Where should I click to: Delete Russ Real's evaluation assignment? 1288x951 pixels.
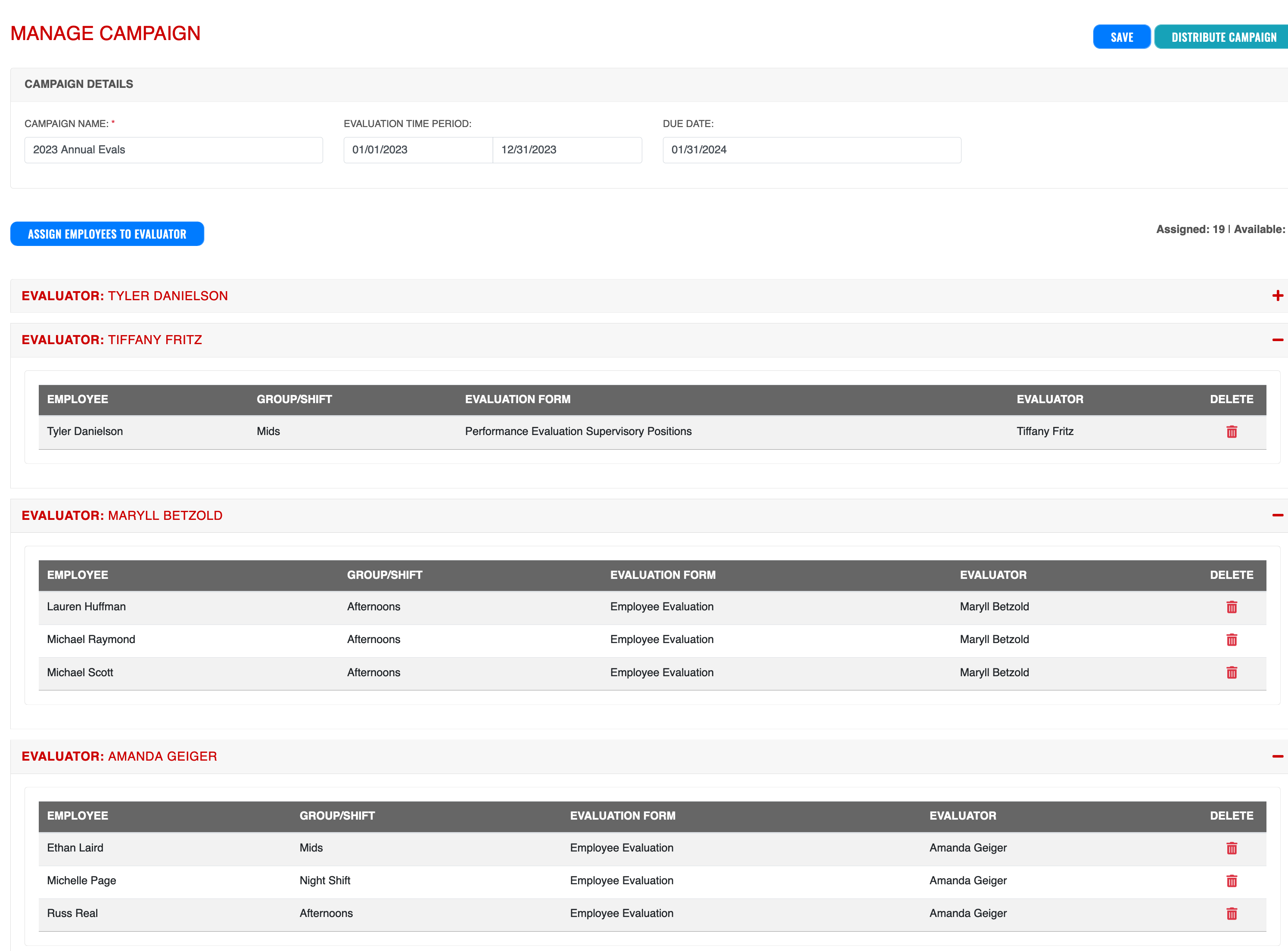pos(1232,914)
